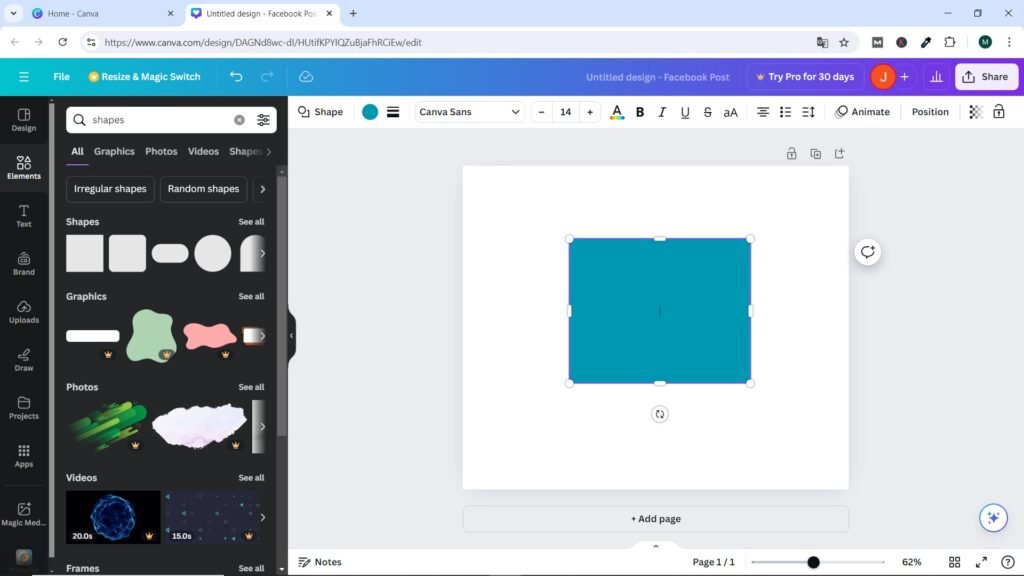Image resolution: width=1024 pixels, height=576 pixels.
Task: Open the File menu
Action: click(x=61, y=77)
